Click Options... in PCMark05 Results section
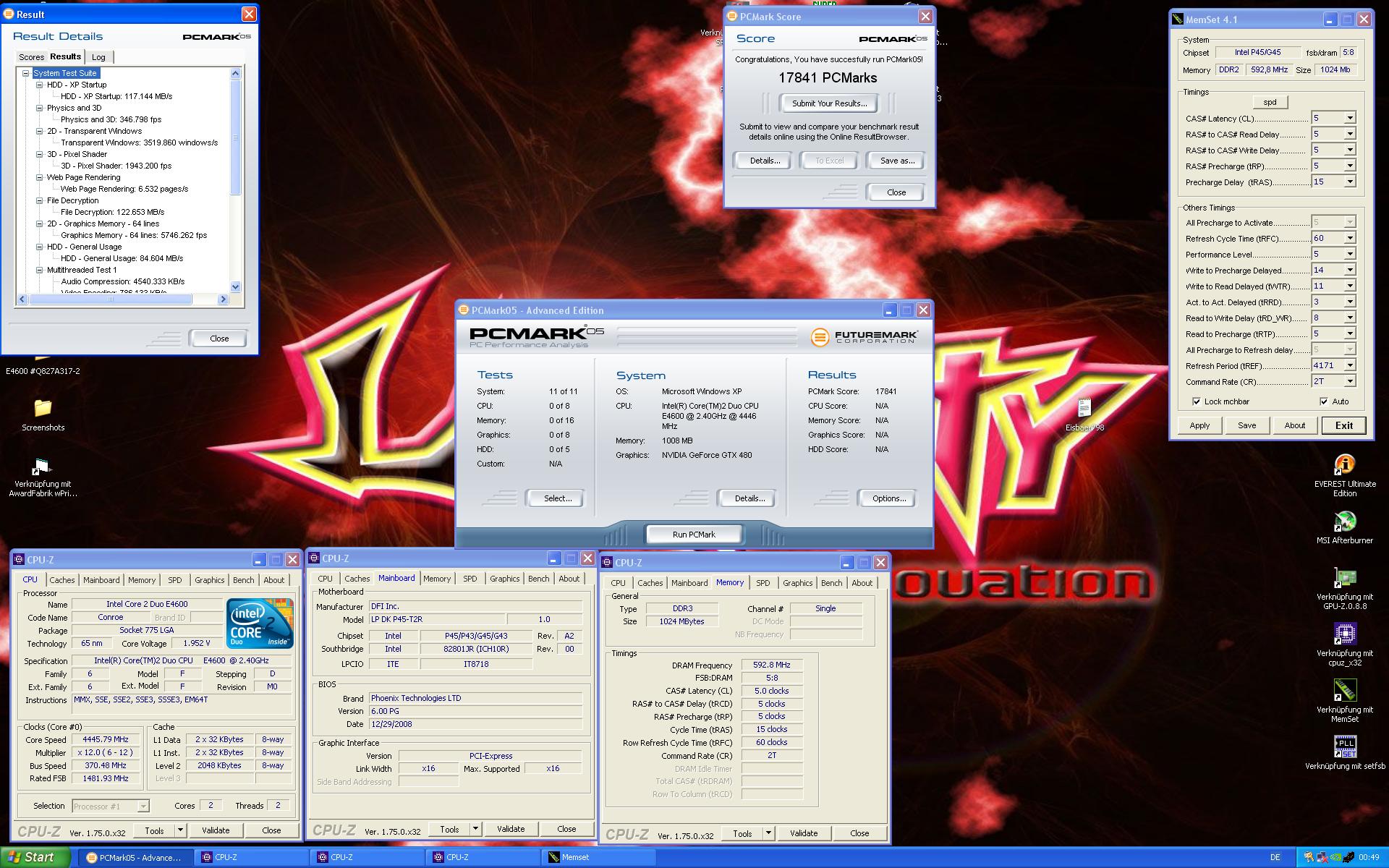 click(888, 498)
